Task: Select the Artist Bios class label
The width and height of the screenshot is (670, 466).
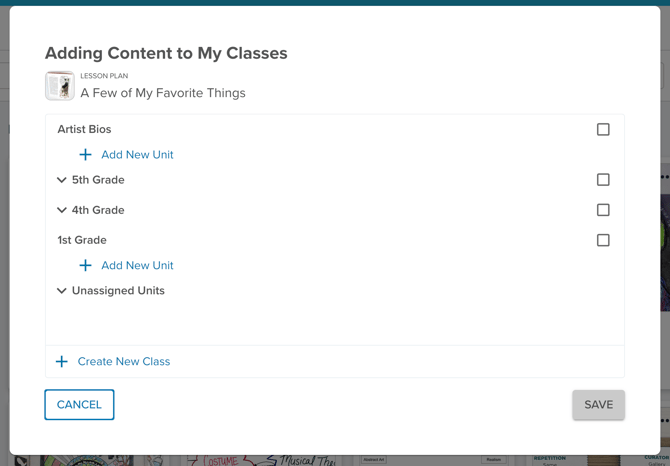Action: coord(84,129)
